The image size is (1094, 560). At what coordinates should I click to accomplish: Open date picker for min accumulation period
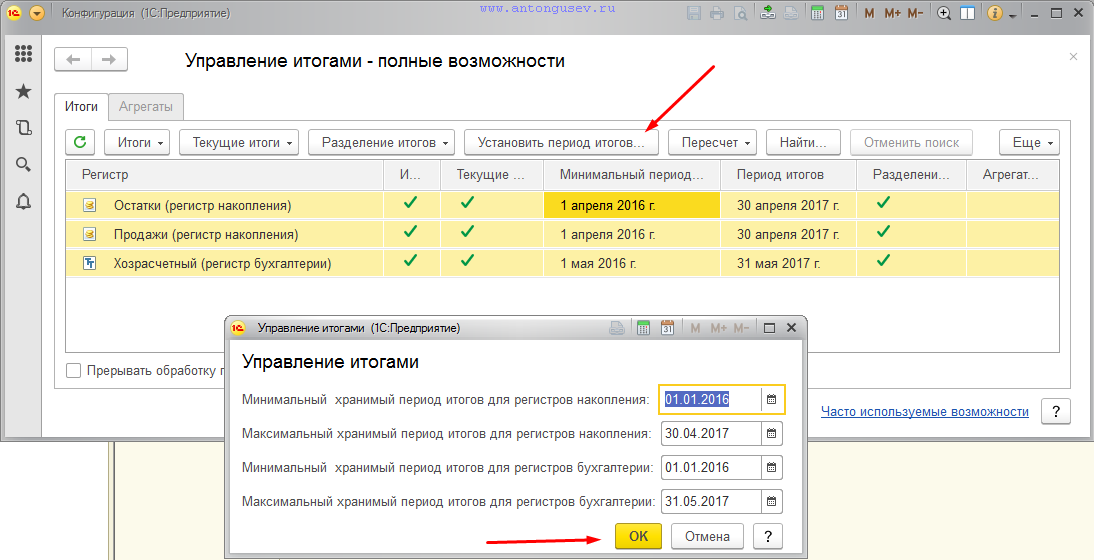click(772, 400)
